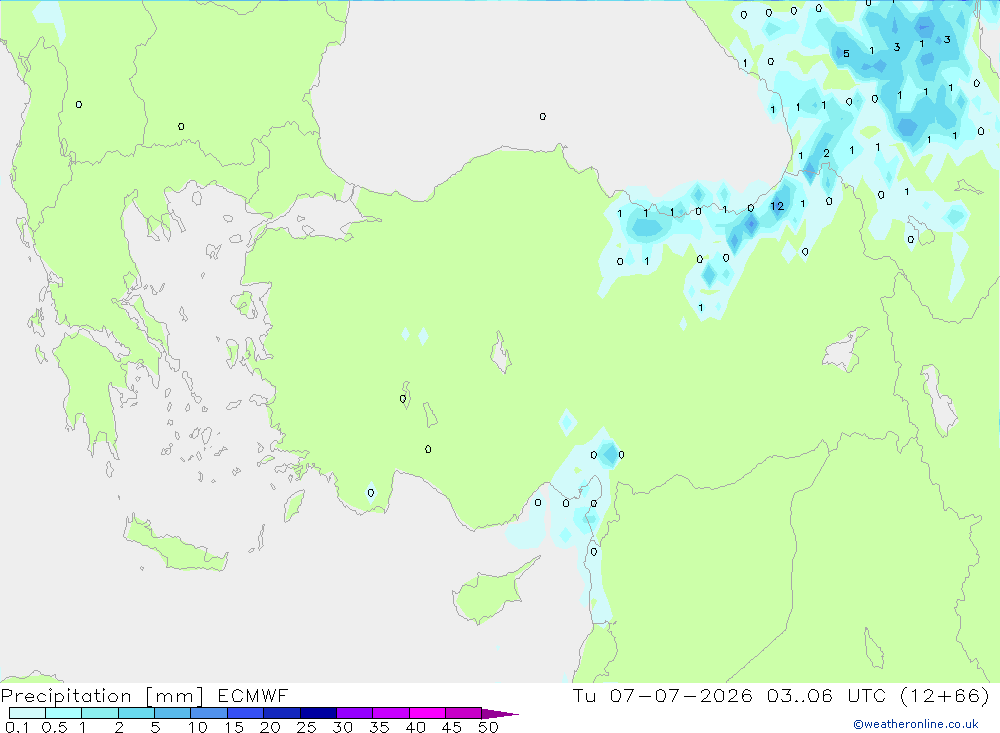Click the '40' legend scale label
The image size is (1000, 733).
click(415, 727)
